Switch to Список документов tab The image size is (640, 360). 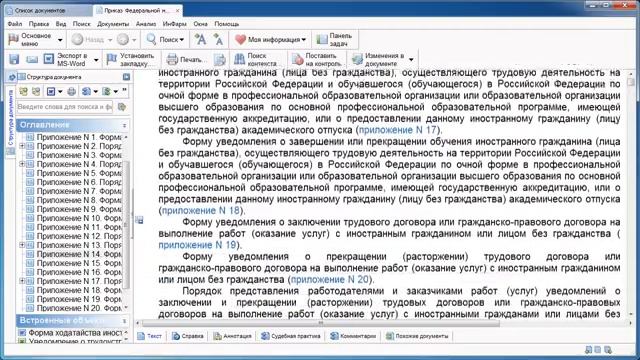pos(48,10)
